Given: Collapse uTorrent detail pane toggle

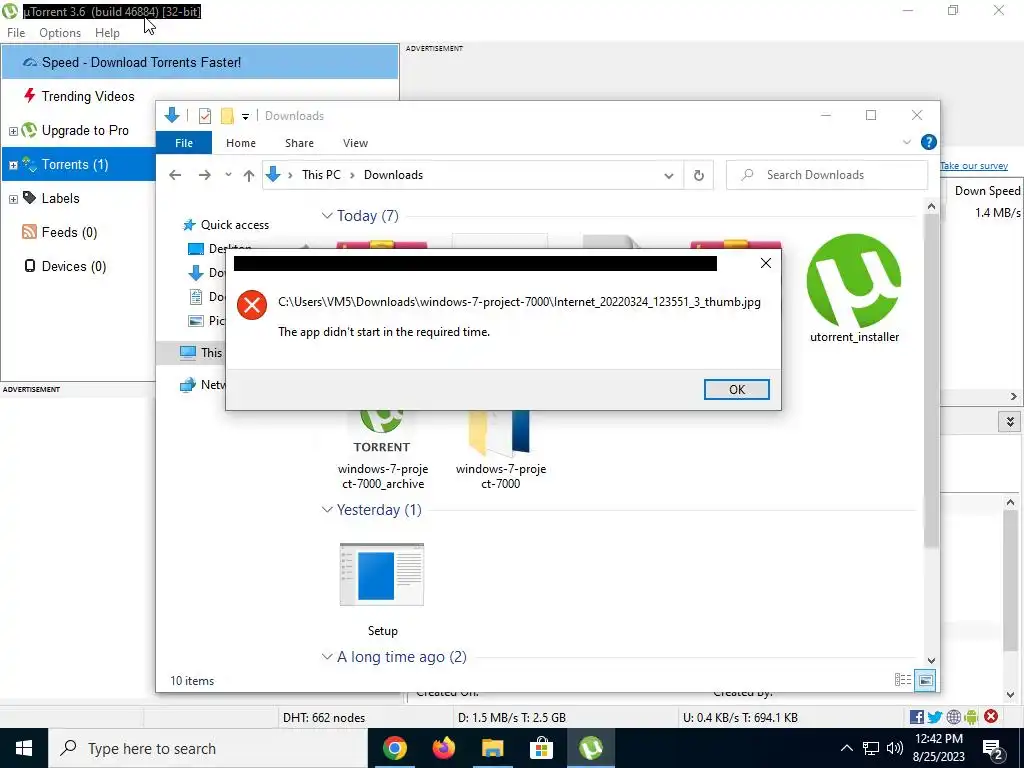Looking at the screenshot, I should click(1010, 422).
